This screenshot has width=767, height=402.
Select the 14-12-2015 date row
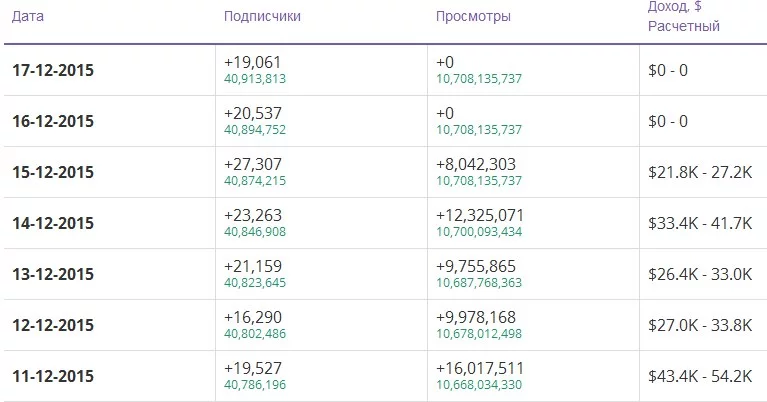53,223
